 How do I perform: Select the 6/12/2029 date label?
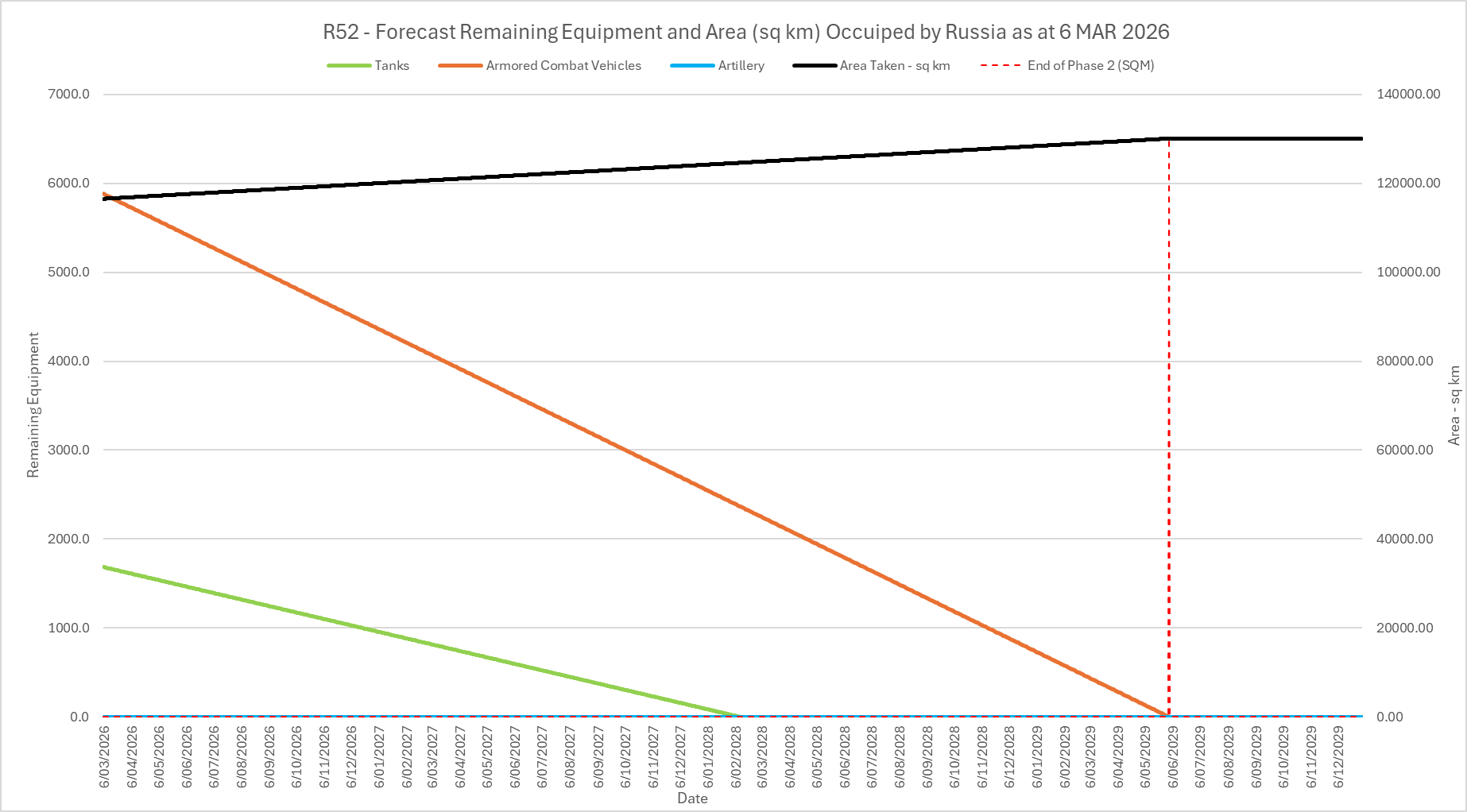coord(1339,756)
